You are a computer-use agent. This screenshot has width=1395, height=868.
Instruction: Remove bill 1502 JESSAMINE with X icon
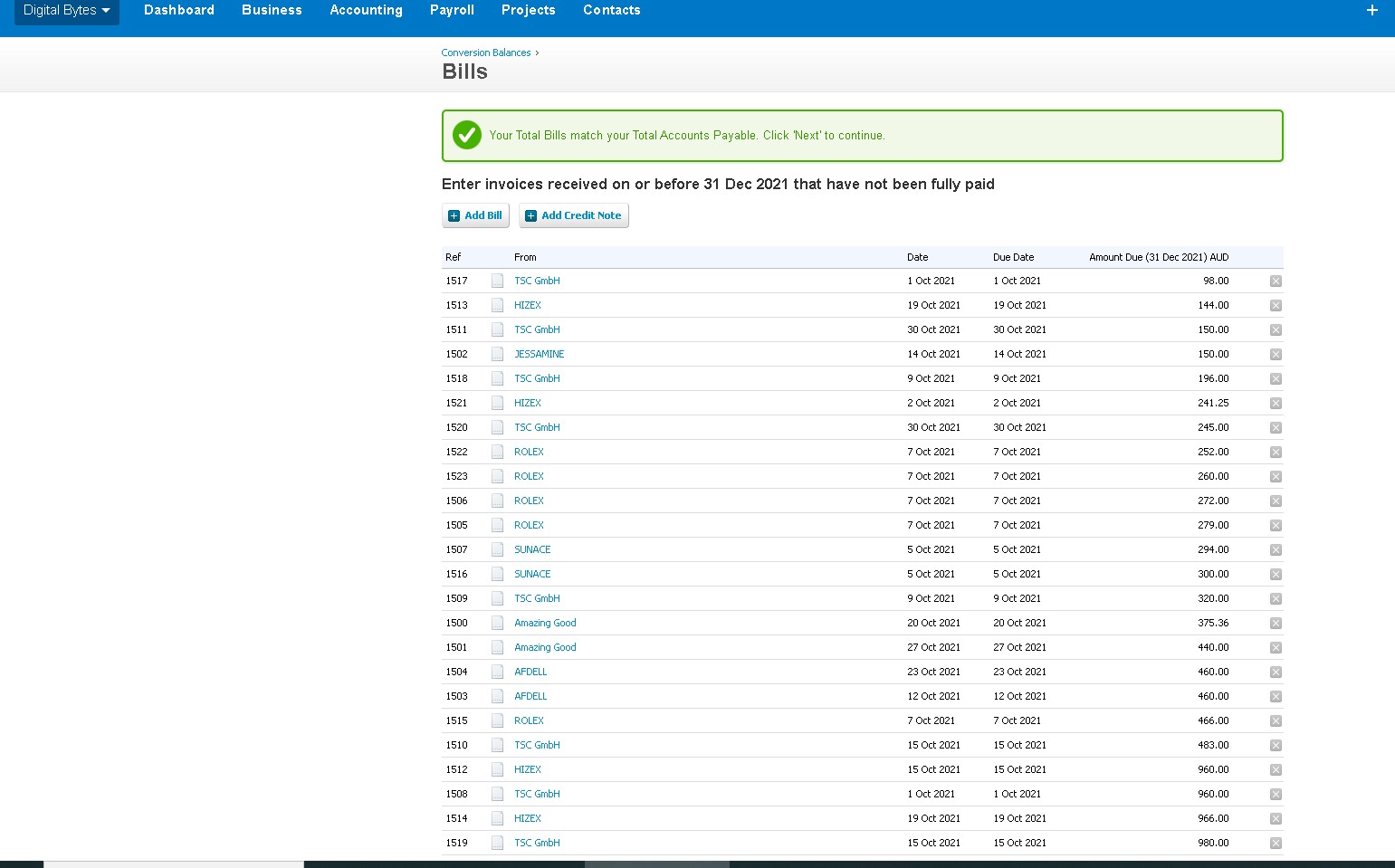click(x=1276, y=355)
